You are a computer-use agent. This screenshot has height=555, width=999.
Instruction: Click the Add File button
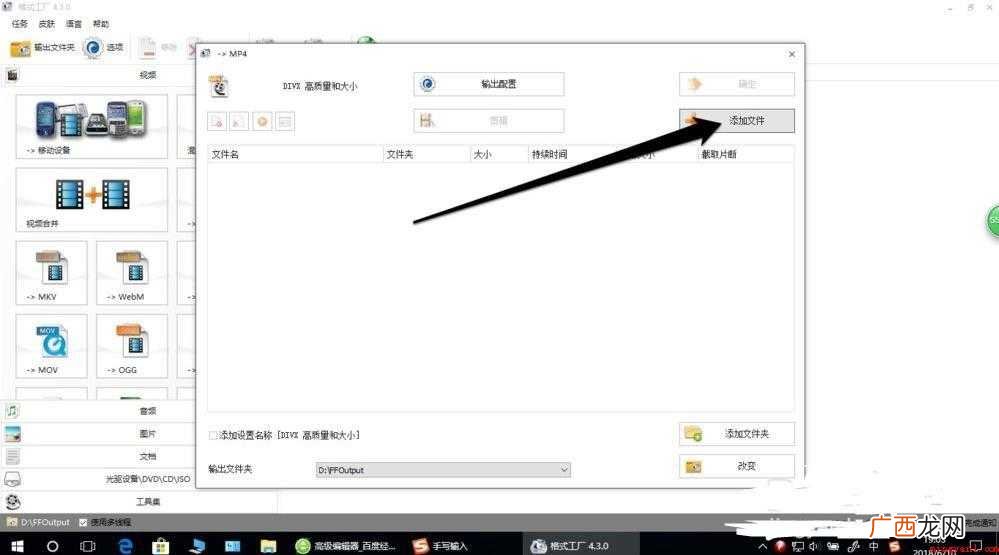click(737, 120)
